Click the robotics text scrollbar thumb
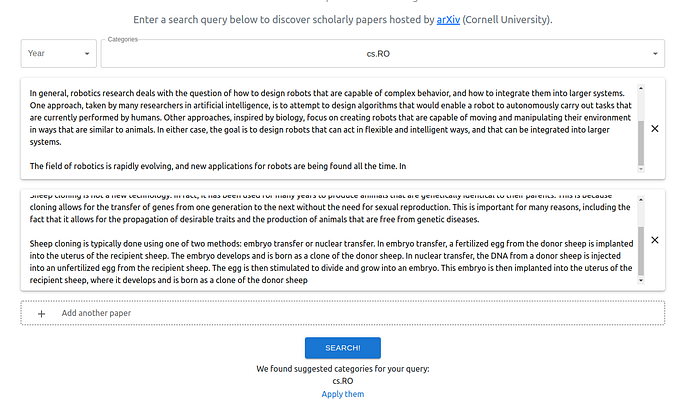This screenshot has height=402, width=700. [x=641, y=143]
